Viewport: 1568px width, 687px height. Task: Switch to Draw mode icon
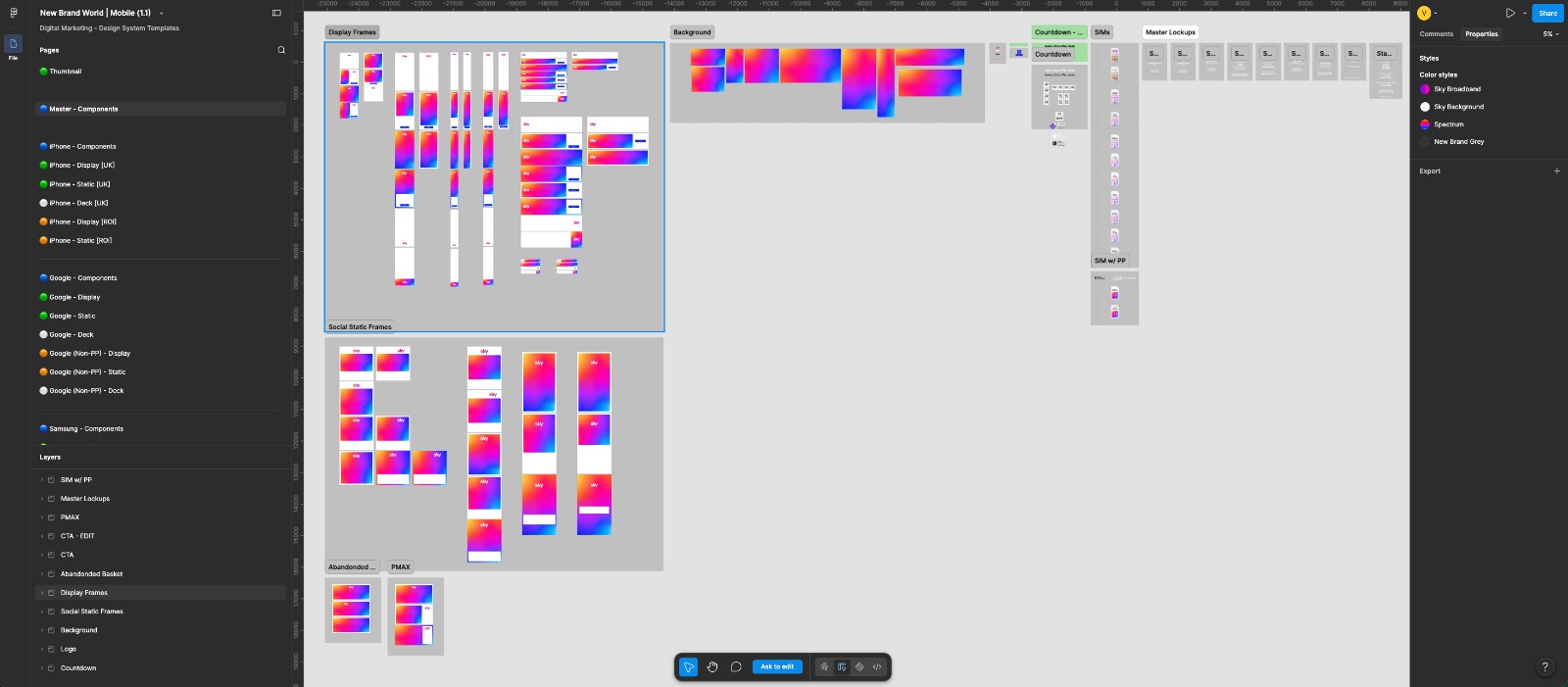(824, 666)
